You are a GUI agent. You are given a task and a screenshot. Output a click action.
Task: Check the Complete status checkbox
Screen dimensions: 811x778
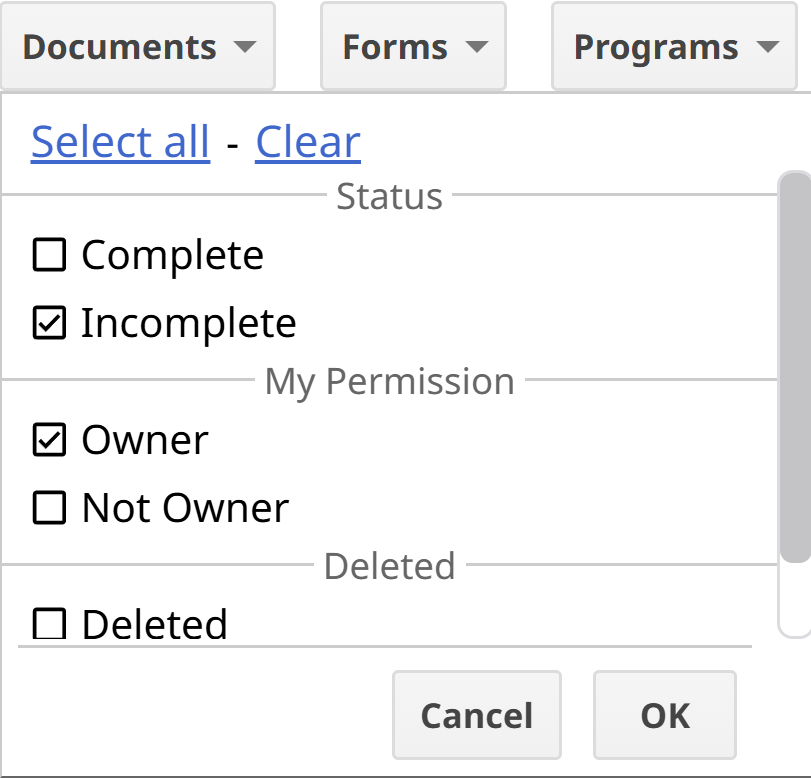click(x=49, y=255)
